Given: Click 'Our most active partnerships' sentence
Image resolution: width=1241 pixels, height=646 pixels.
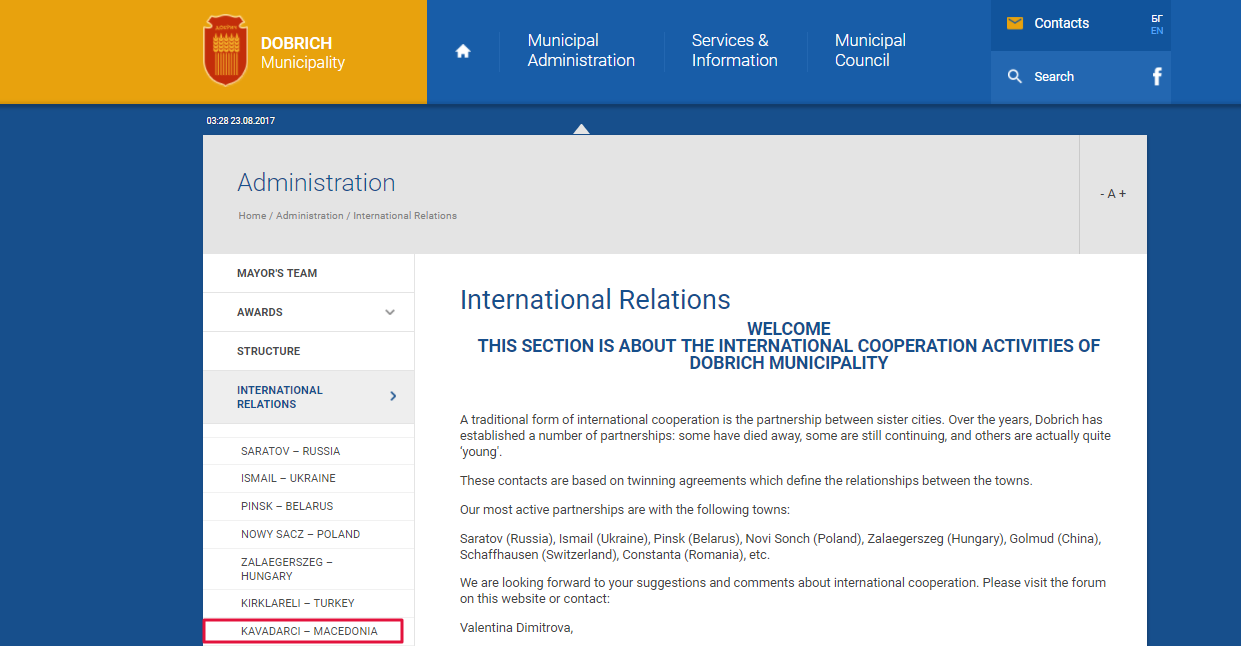Looking at the screenshot, I should point(625,510).
